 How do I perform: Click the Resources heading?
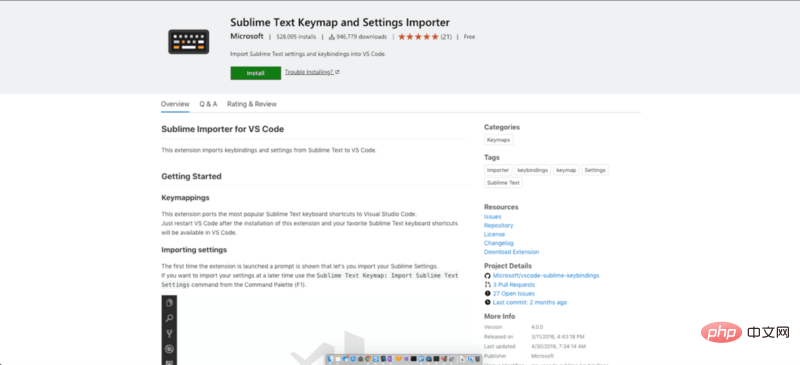[x=501, y=207]
